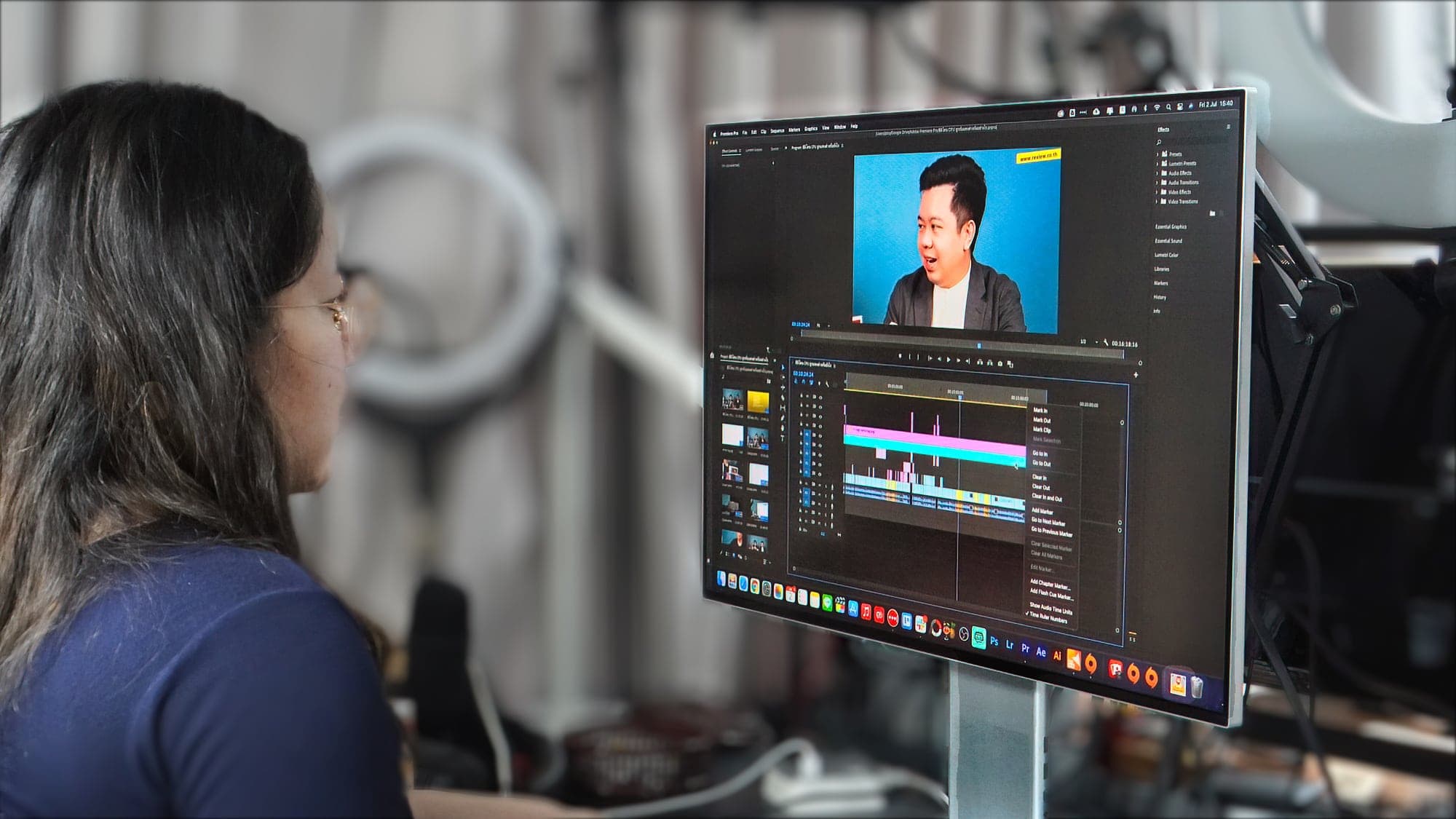Image resolution: width=1456 pixels, height=819 pixels.
Task: Click the Spotlight search icon in menu bar
Action: tap(1168, 107)
